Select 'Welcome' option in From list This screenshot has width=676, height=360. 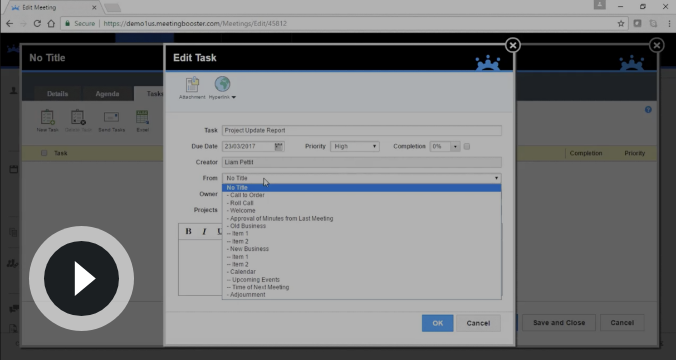(362, 211)
